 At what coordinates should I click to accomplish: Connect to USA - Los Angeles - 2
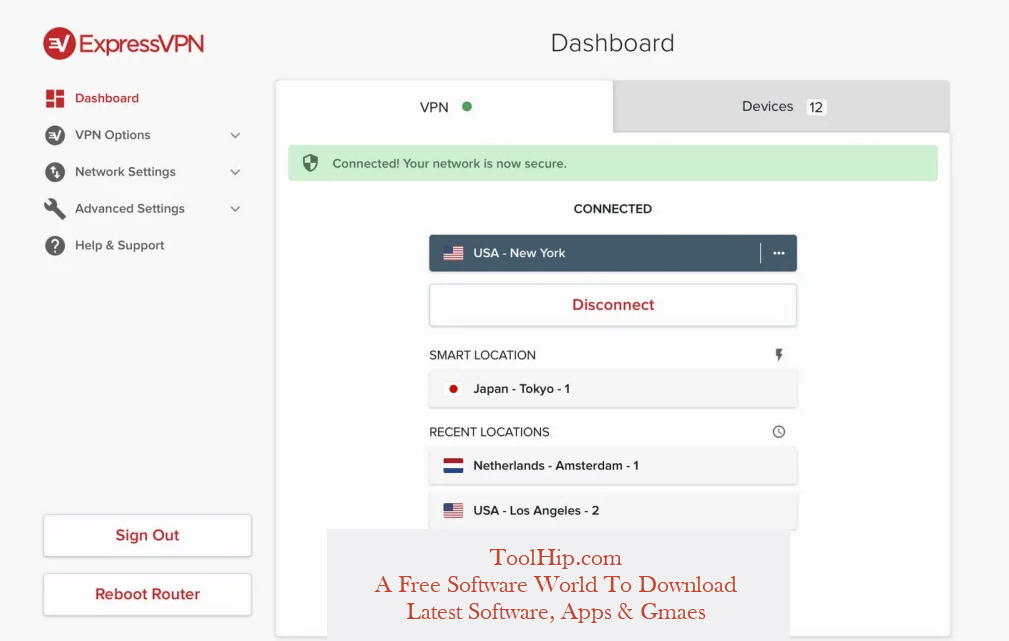point(613,510)
